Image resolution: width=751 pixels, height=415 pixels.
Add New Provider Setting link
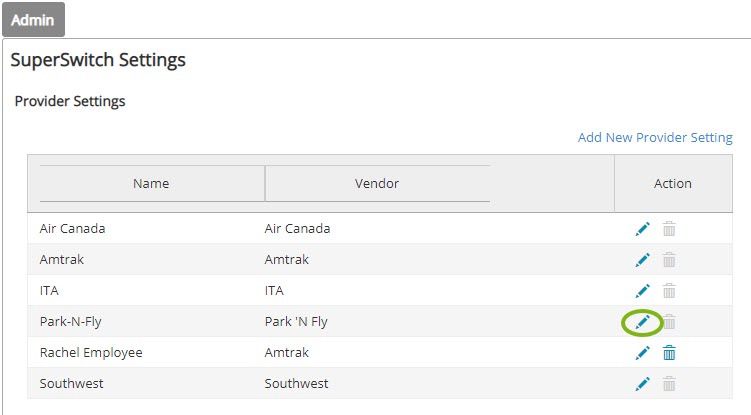(655, 138)
